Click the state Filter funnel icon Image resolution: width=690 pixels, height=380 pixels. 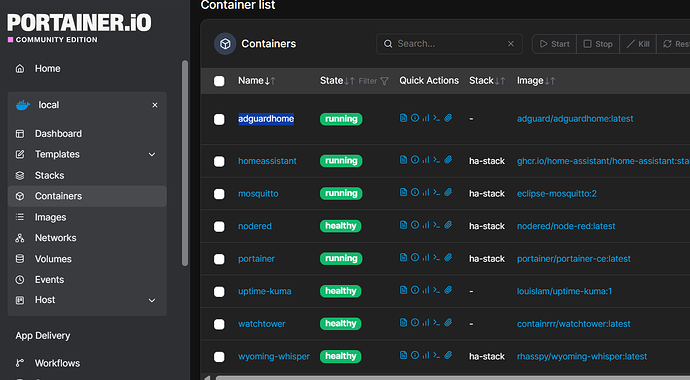coord(384,81)
